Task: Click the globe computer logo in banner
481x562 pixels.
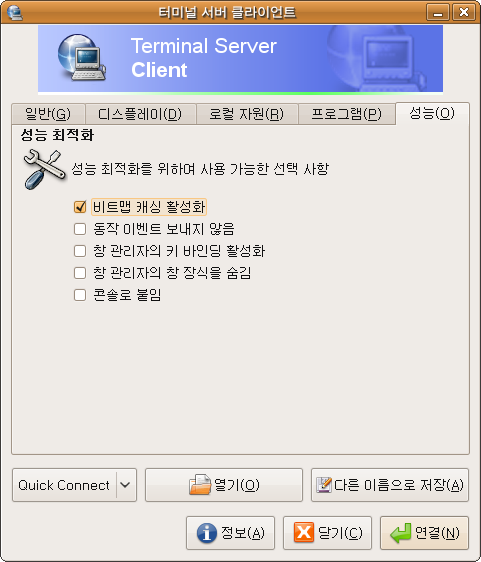Action: point(82,57)
